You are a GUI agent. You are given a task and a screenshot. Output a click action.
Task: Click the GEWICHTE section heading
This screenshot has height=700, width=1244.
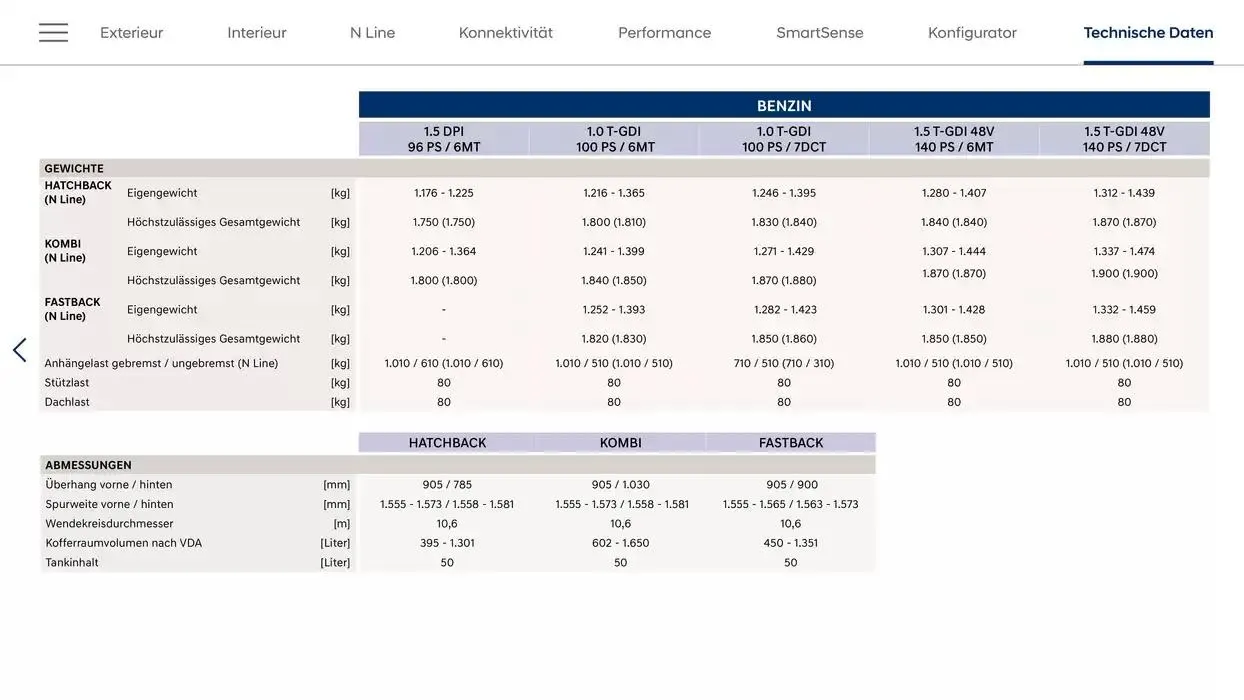(x=74, y=169)
